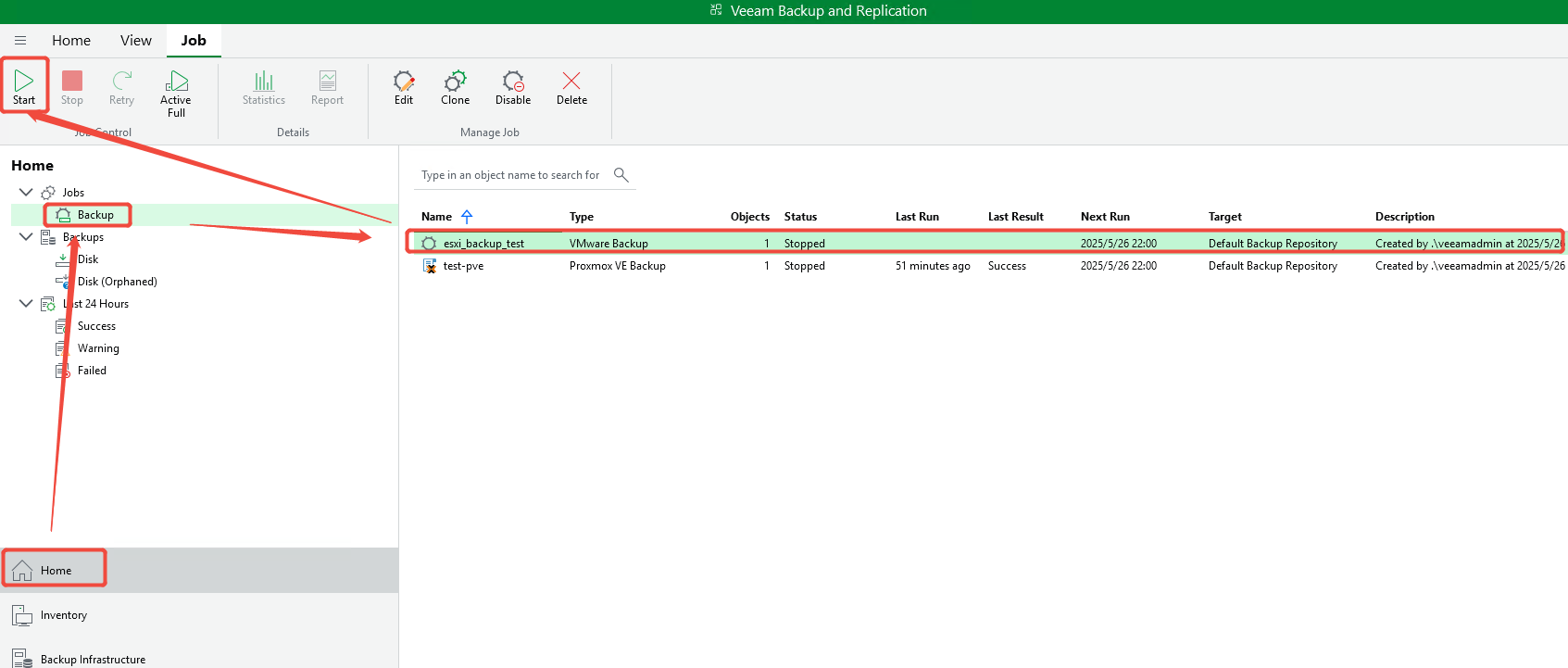
Task: Click the esxi_backup_test job icon
Action: coord(429,244)
